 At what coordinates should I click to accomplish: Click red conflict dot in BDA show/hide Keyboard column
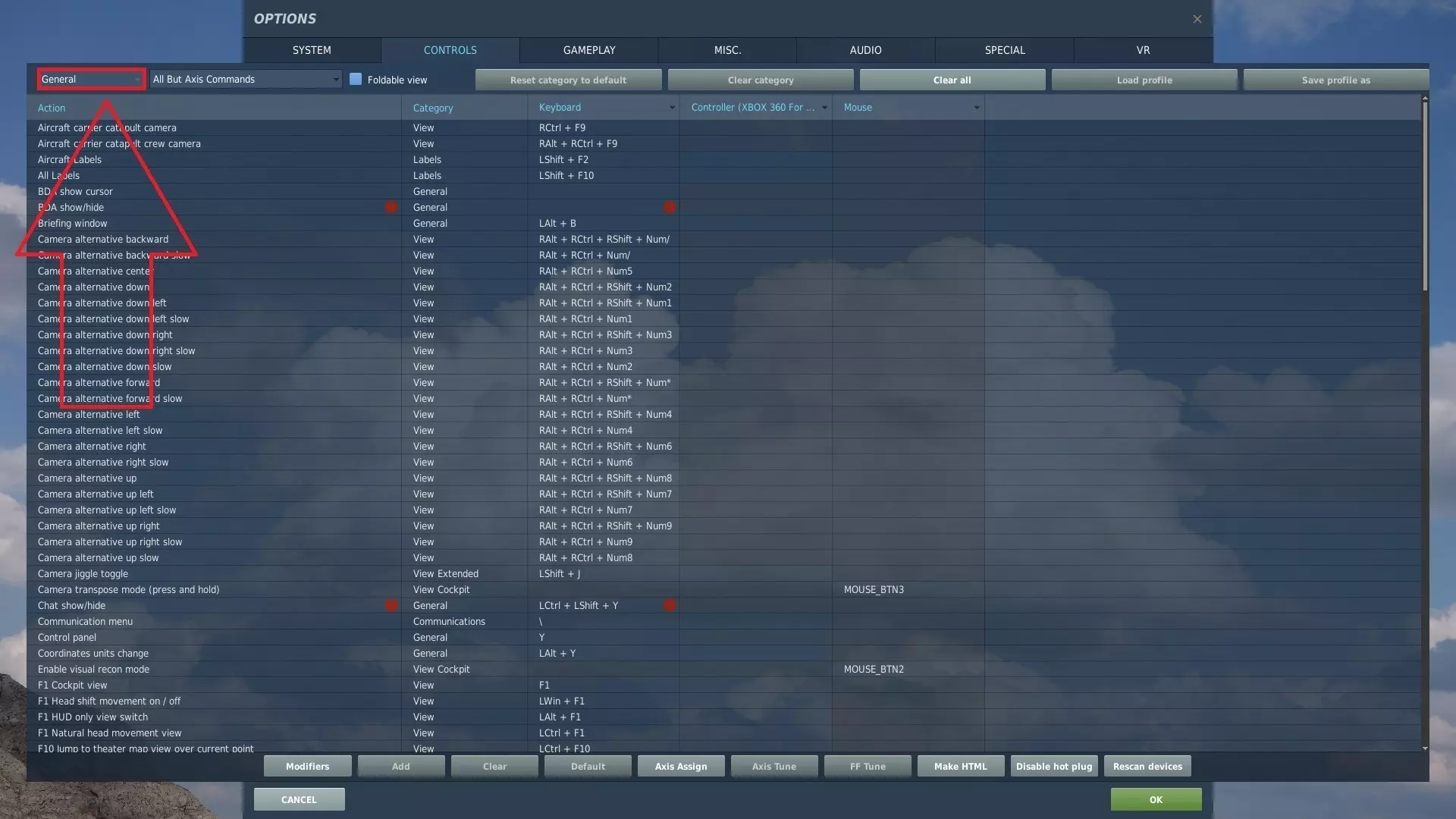click(x=670, y=207)
